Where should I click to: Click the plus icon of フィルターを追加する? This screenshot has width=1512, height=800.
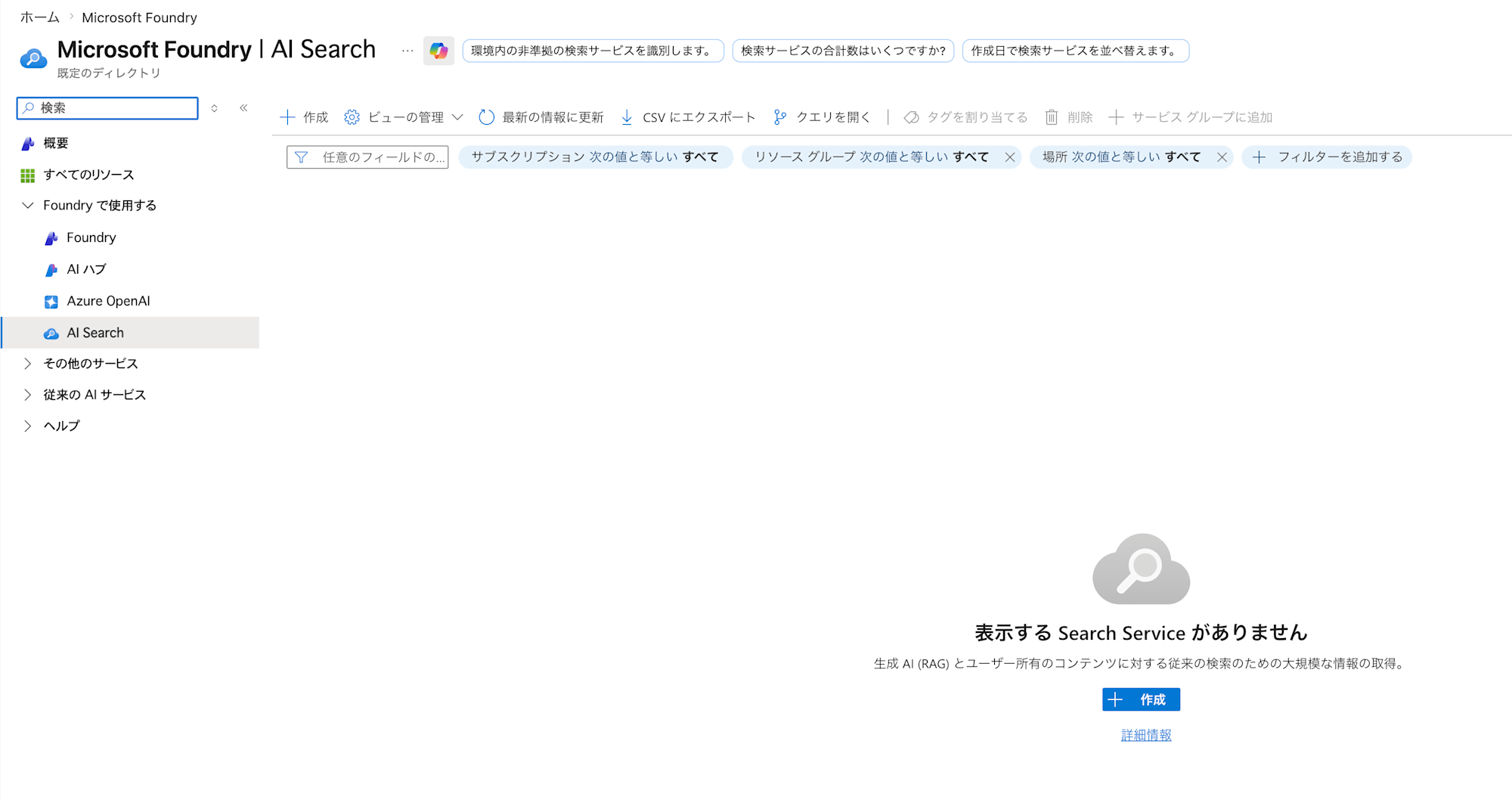coord(1259,157)
